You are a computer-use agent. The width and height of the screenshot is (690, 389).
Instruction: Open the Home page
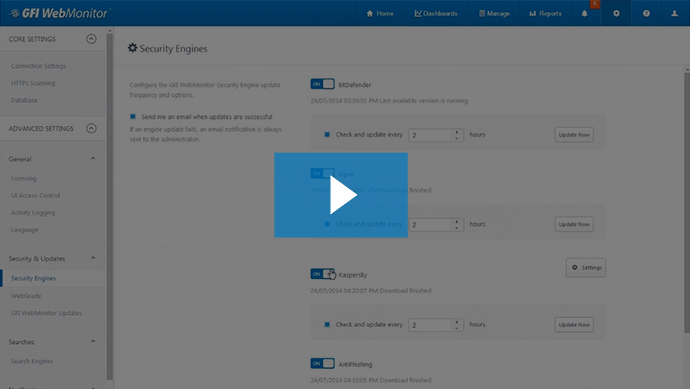[x=380, y=14]
